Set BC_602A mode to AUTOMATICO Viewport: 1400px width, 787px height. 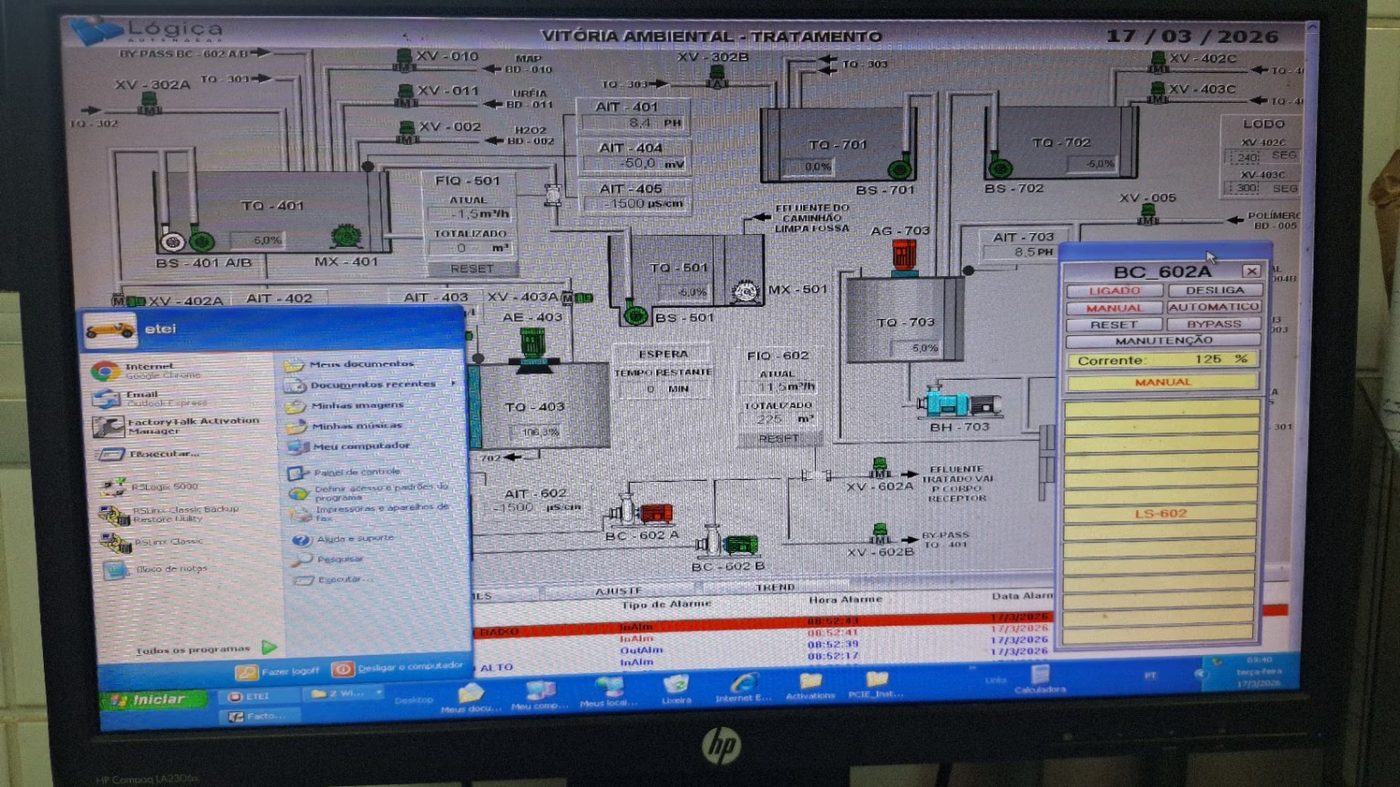coord(1214,307)
